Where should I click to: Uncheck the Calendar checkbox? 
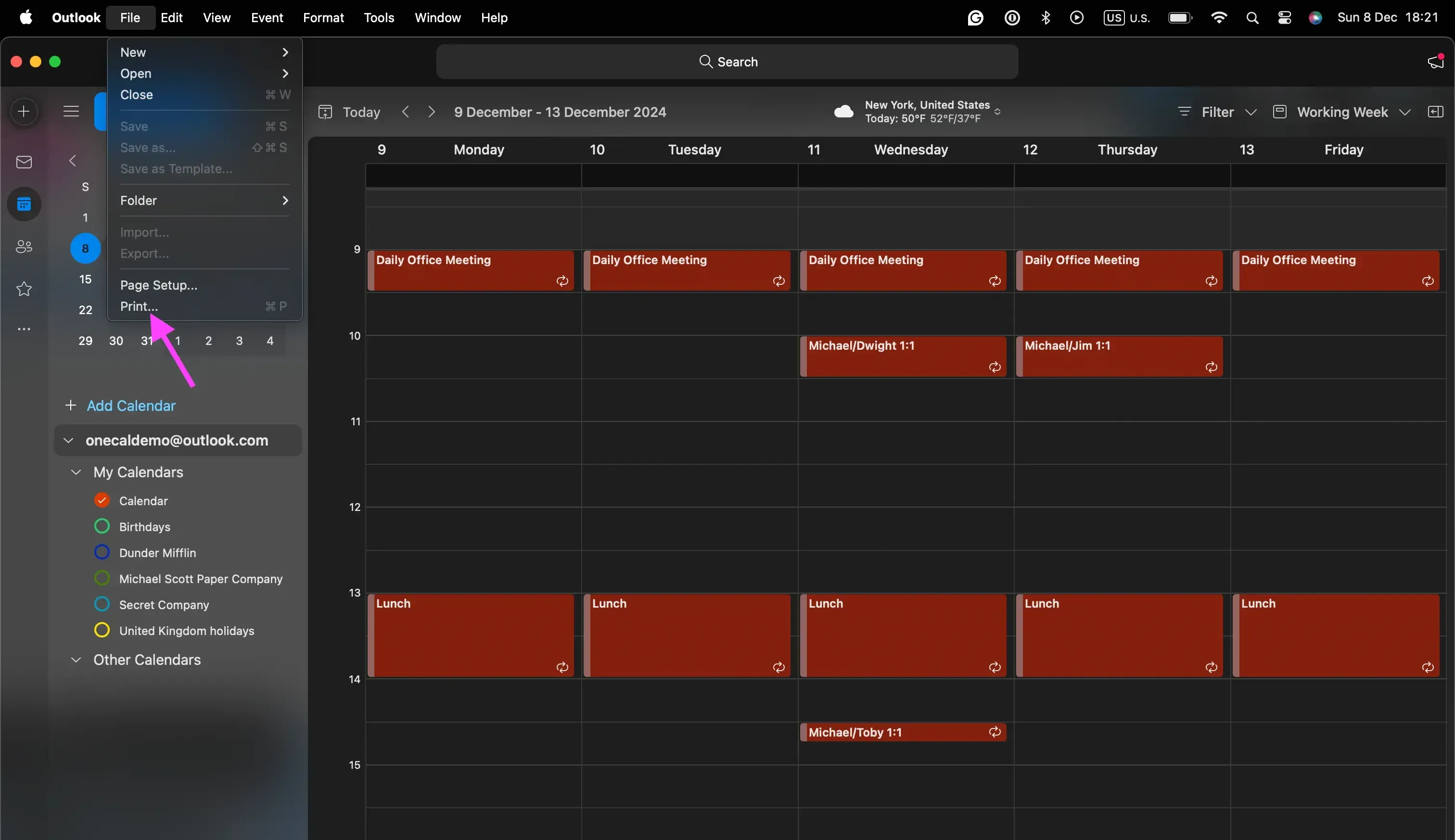tap(102, 500)
